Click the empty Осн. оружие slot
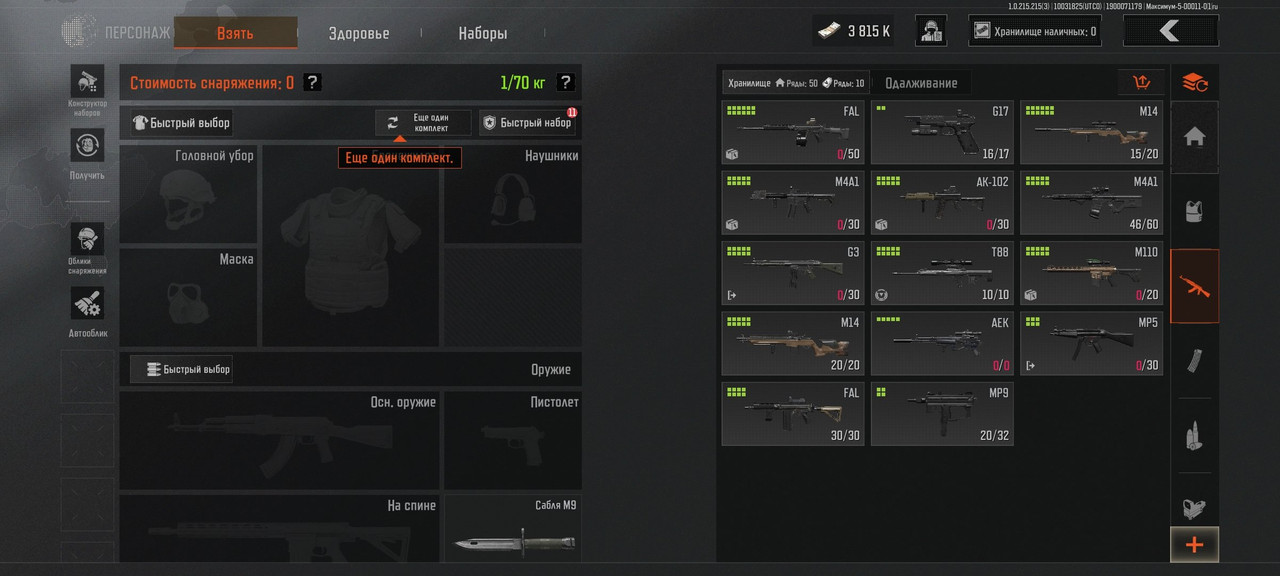Viewport: 1280px width, 576px height. pos(279,440)
